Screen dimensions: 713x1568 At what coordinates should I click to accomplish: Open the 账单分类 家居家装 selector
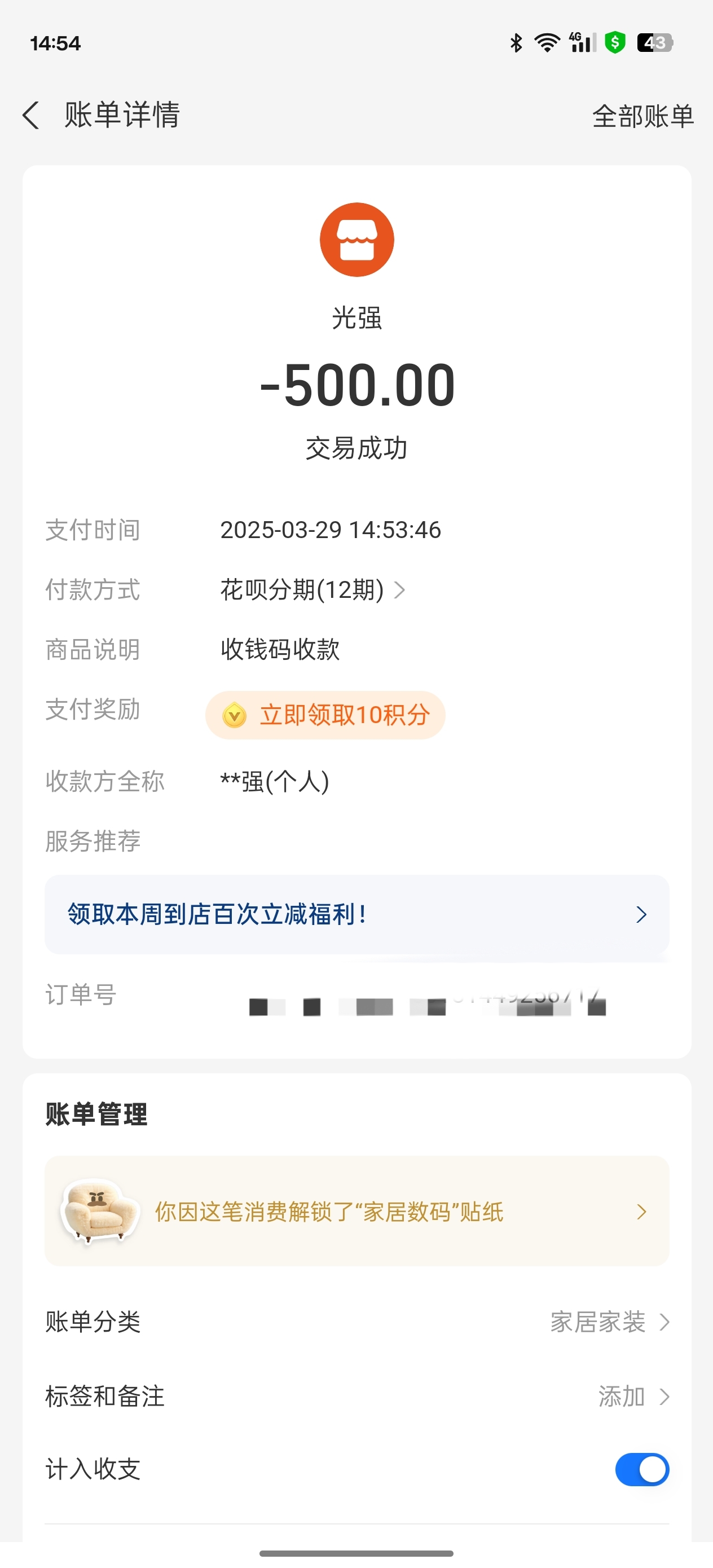coord(609,1322)
